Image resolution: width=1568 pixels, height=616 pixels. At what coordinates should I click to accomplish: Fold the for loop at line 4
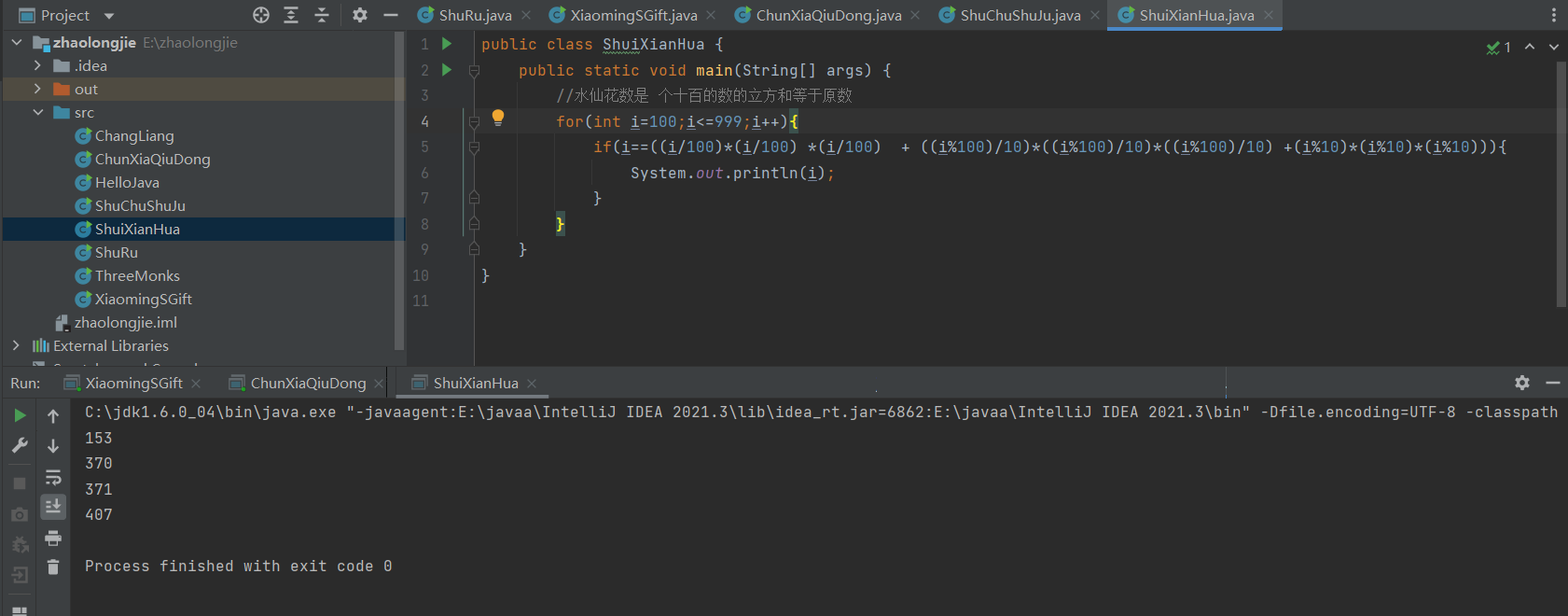coord(474,121)
